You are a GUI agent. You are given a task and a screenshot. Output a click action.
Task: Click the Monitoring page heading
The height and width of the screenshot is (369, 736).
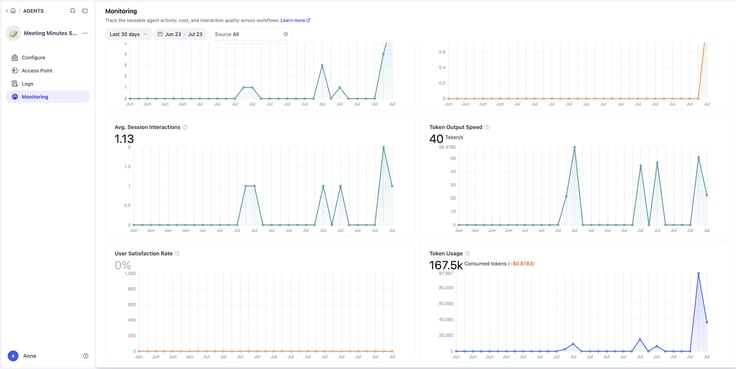point(121,11)
